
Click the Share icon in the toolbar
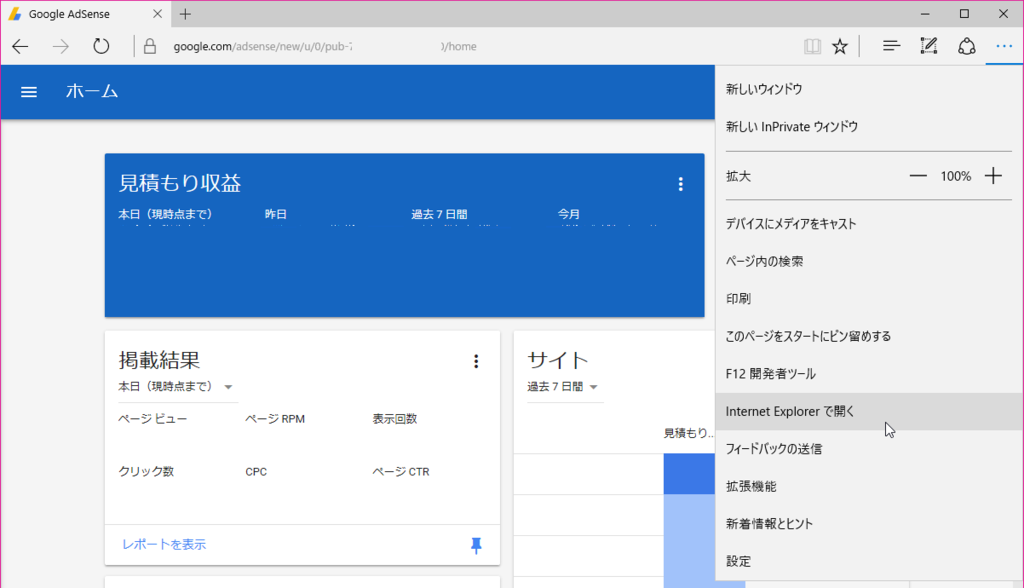pos(967,46)
